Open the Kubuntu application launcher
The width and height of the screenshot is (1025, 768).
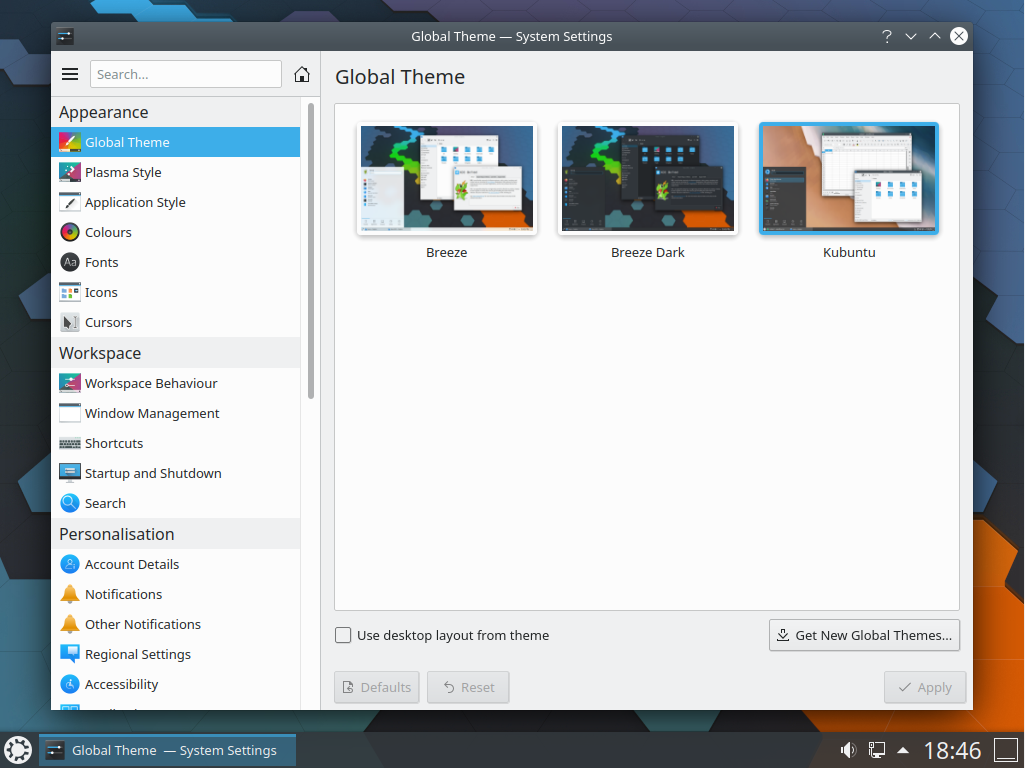tap(18, 750)
